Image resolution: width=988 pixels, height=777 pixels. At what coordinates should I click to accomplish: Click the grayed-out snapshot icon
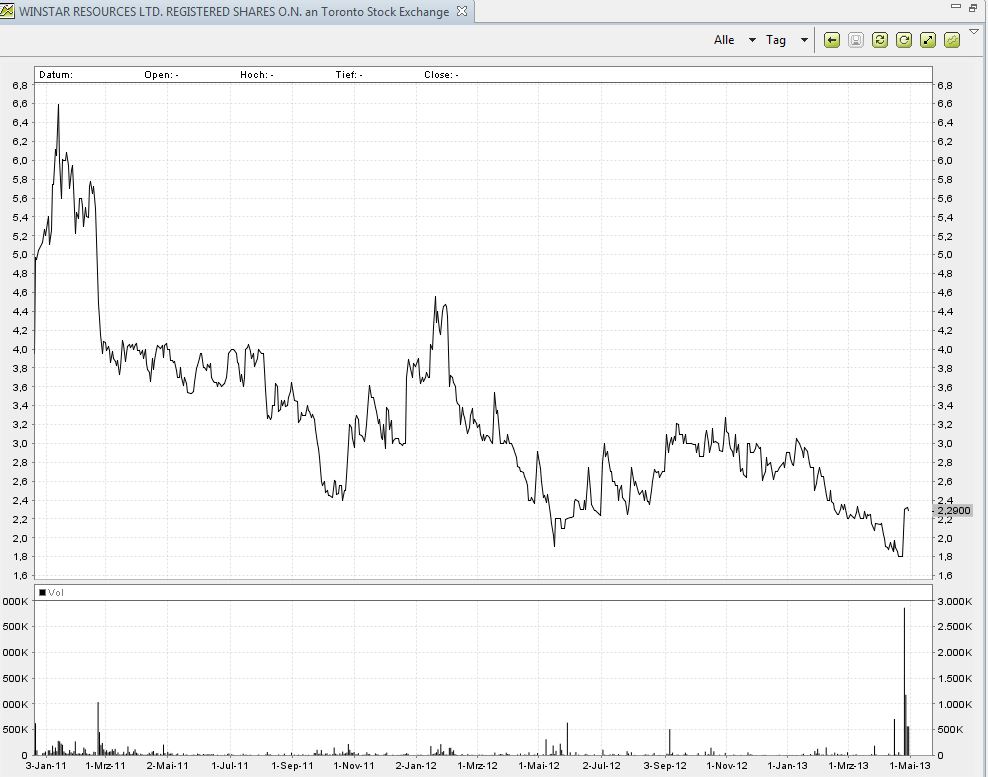coord(855,40)
